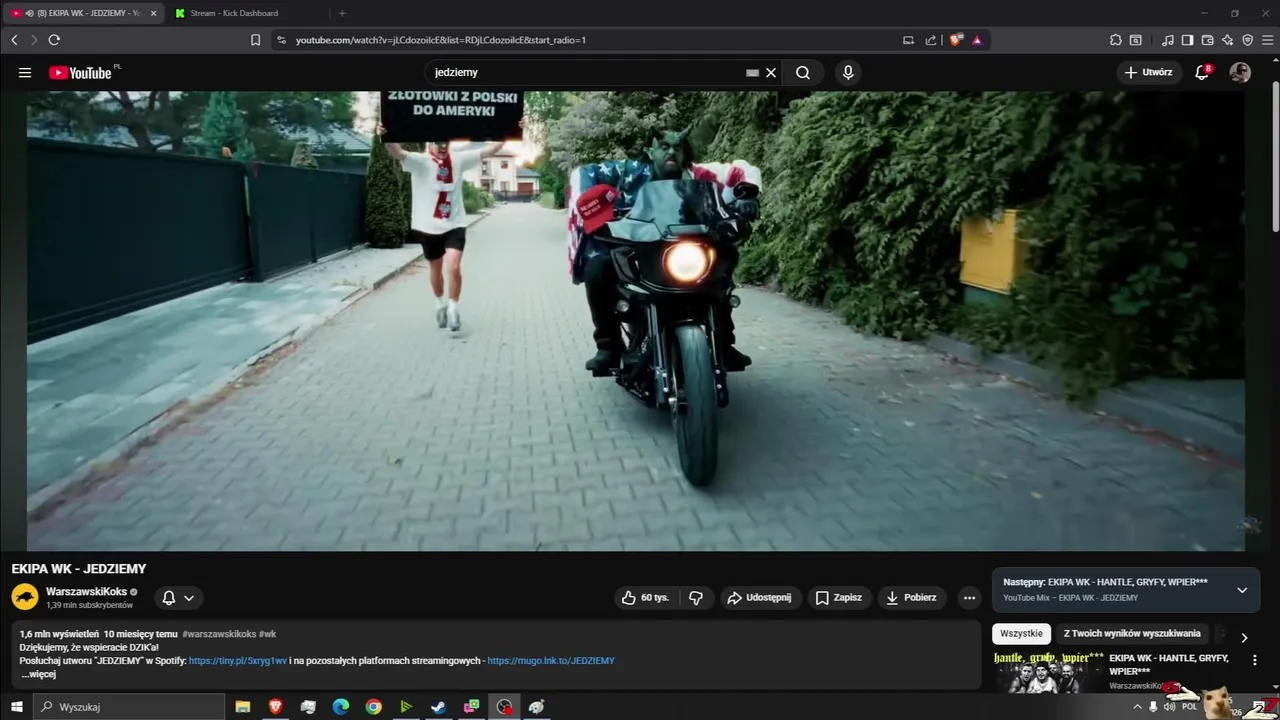Open the browser extensions puzzle icon
1280x720 pixels.
click(1116, 40)
